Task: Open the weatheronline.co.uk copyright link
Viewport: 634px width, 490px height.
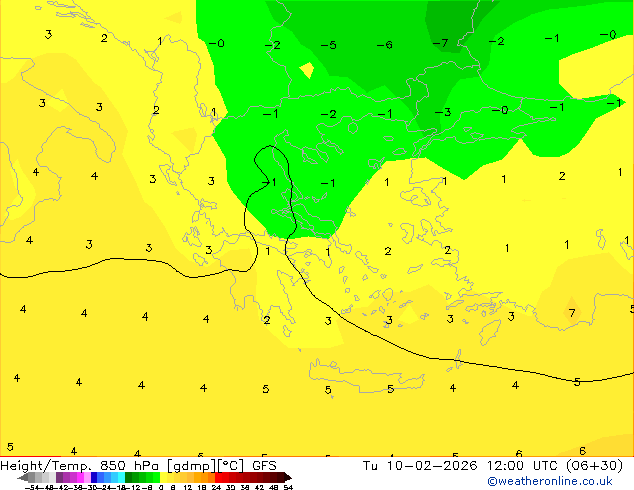Action: [x=550, y=481]
